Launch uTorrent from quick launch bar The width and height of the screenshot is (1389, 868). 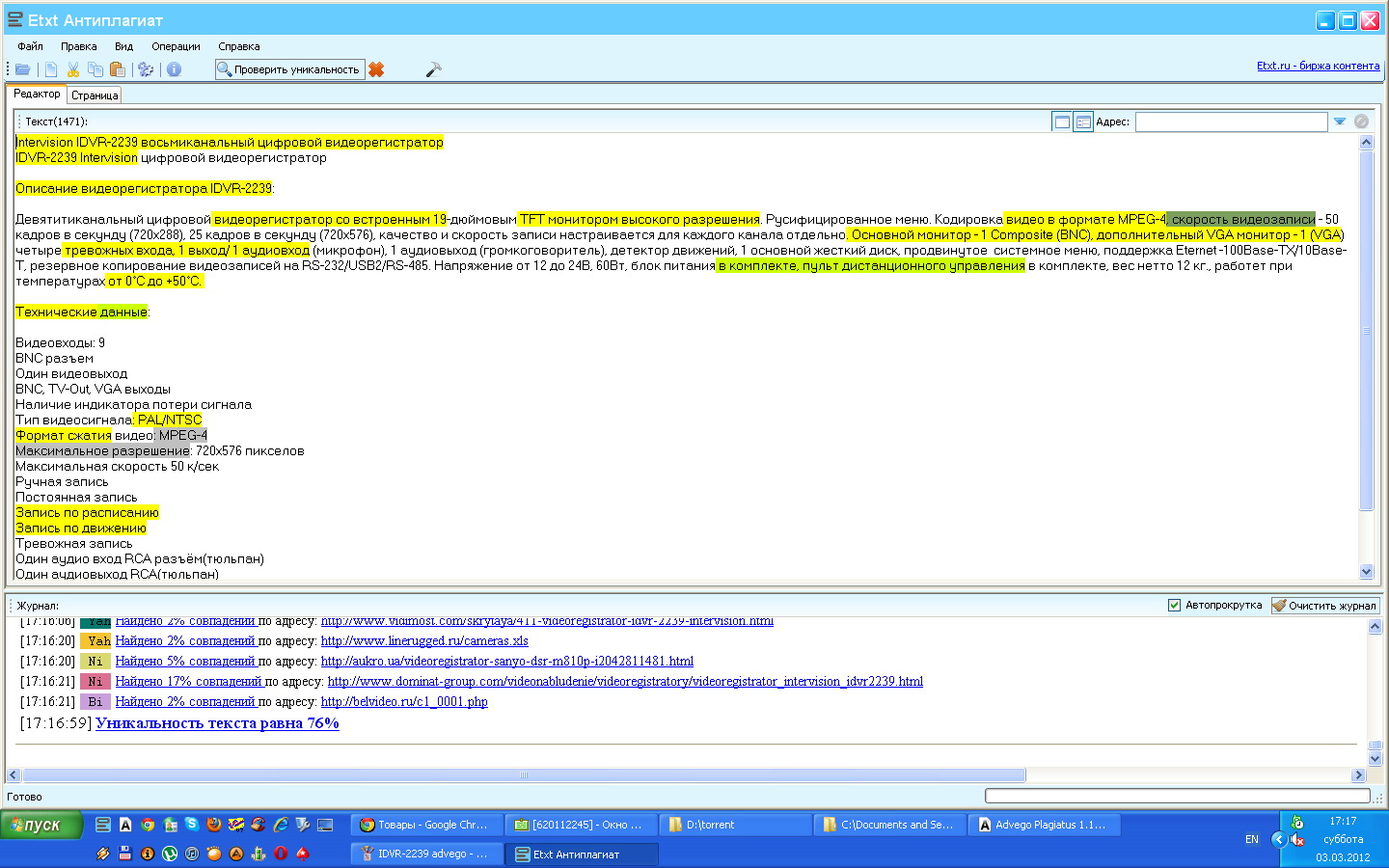[170, 854]
